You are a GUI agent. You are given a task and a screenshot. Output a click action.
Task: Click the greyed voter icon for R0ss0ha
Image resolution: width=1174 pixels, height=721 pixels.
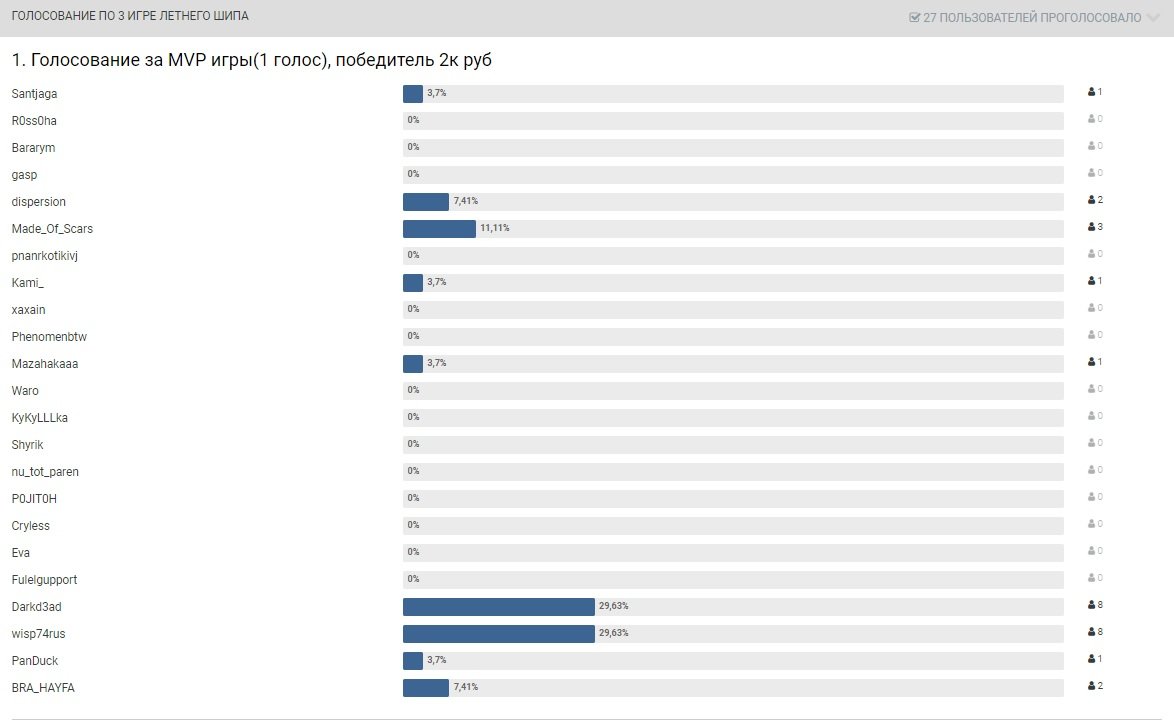[x=1092, y=119]
